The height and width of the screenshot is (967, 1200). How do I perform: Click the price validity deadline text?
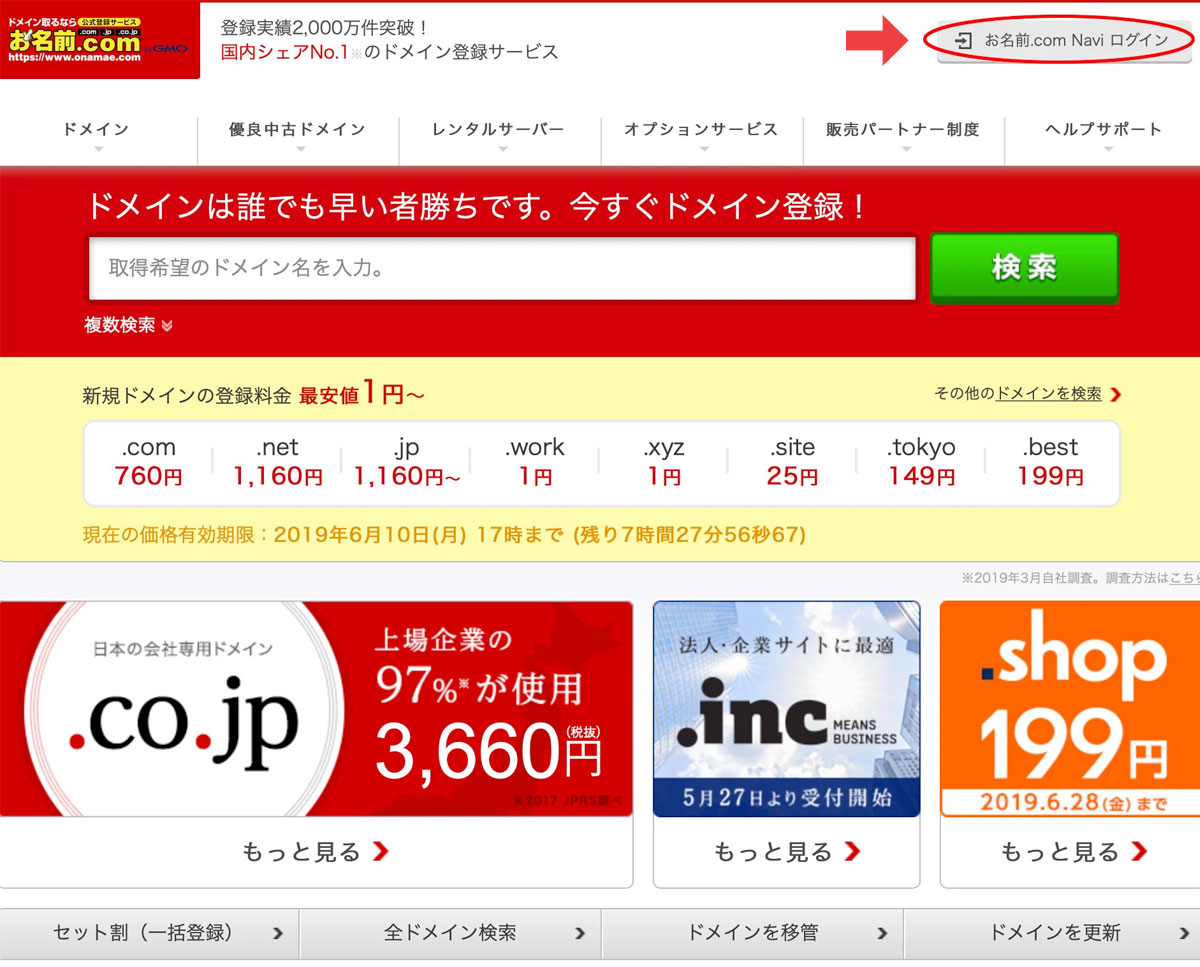pyautogui.click(x=444, y=535)
